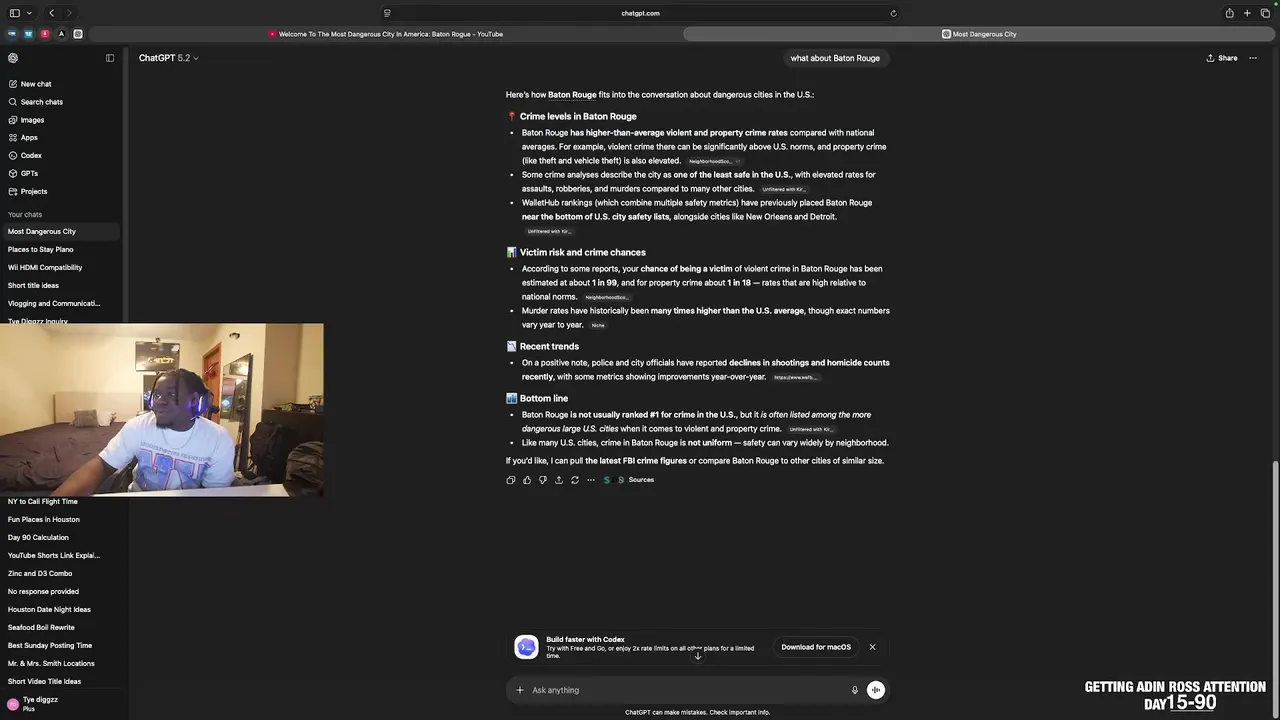The height and width of the screenshot is (720, 1280).
Task: Share the response using upload icon
Action: [559, 480]
